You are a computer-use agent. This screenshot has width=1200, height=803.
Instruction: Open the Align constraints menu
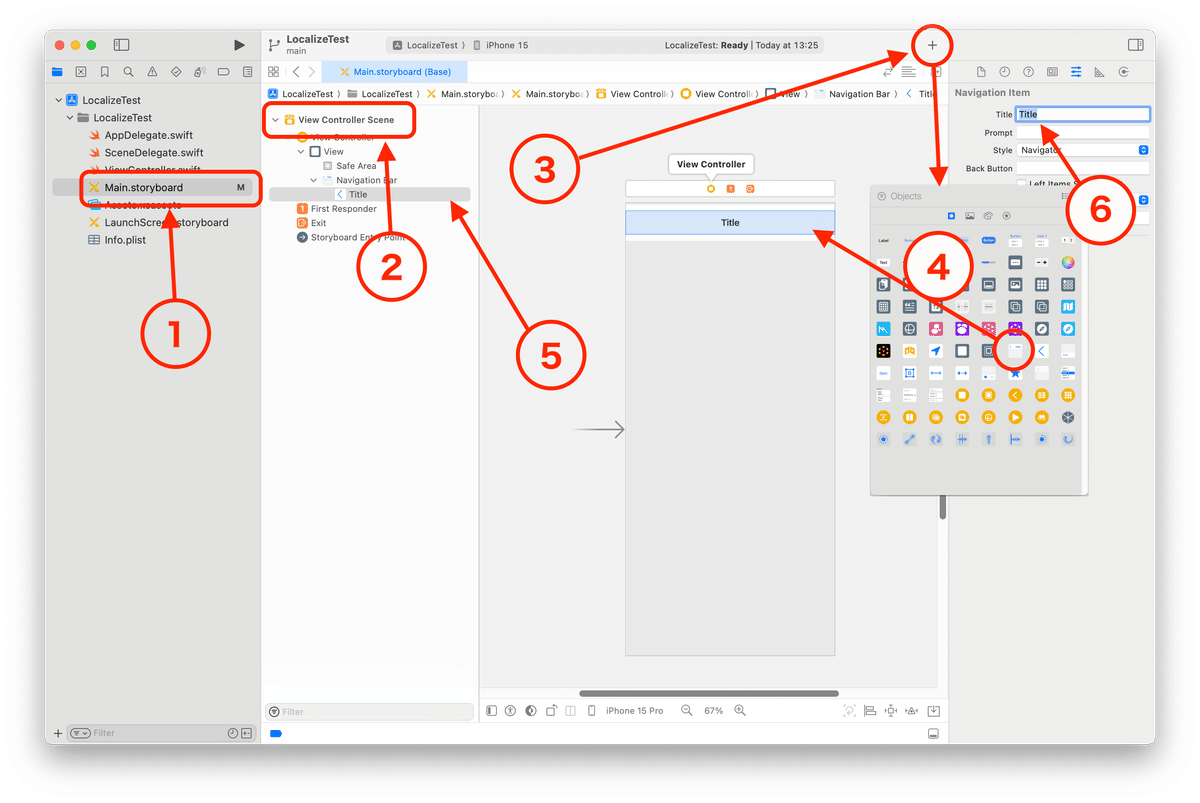(x=870, y=711)
